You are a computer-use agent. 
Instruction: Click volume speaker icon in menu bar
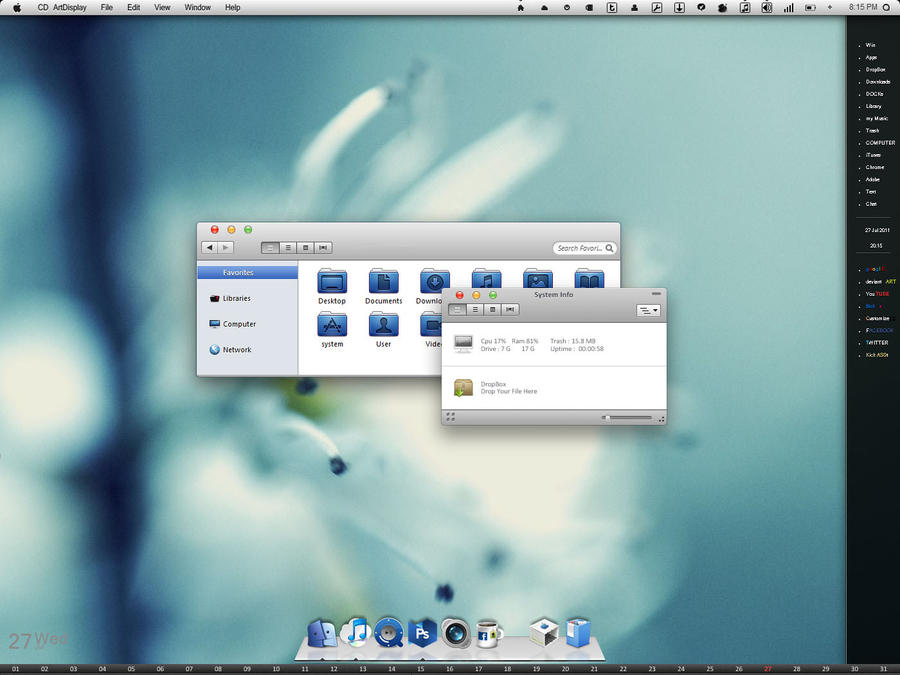click(766, 7)
